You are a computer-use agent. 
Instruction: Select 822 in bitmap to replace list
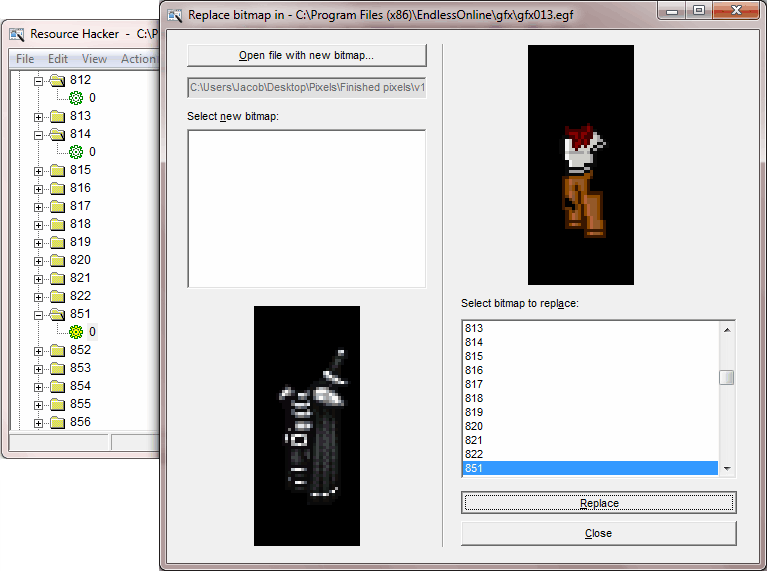[x=590, y=455]
